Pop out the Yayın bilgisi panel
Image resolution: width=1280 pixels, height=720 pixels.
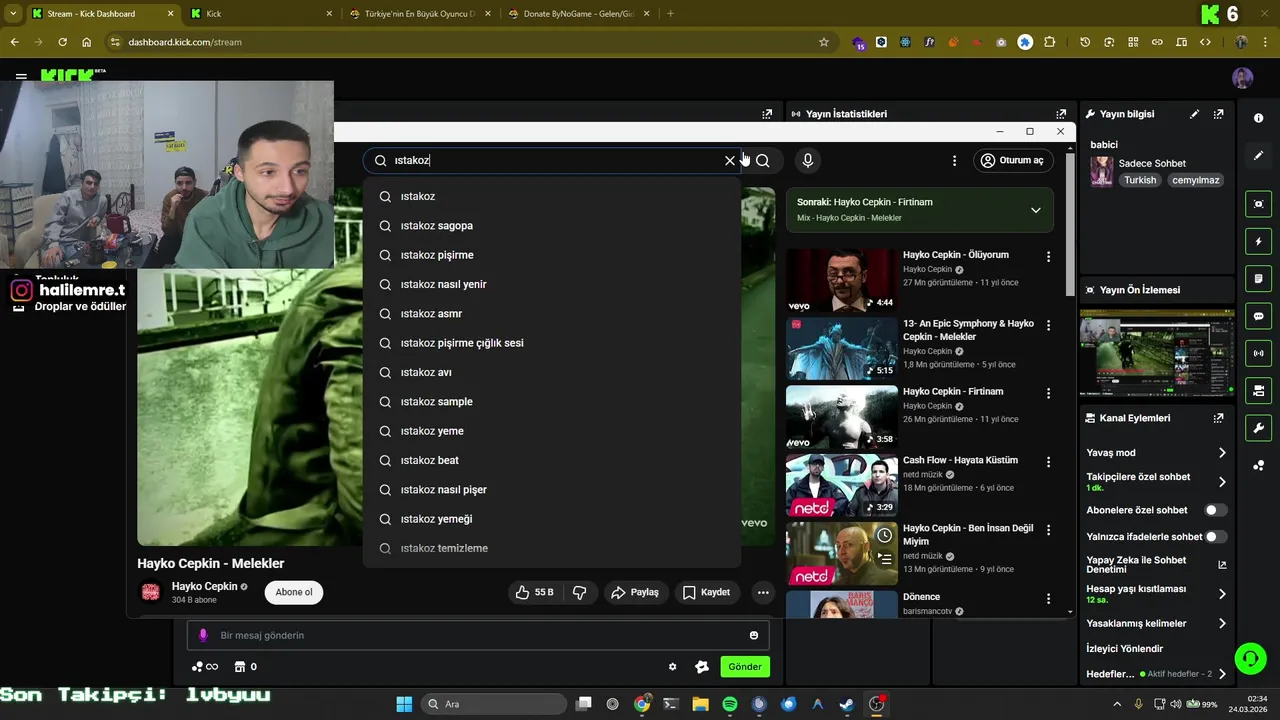1218,114
